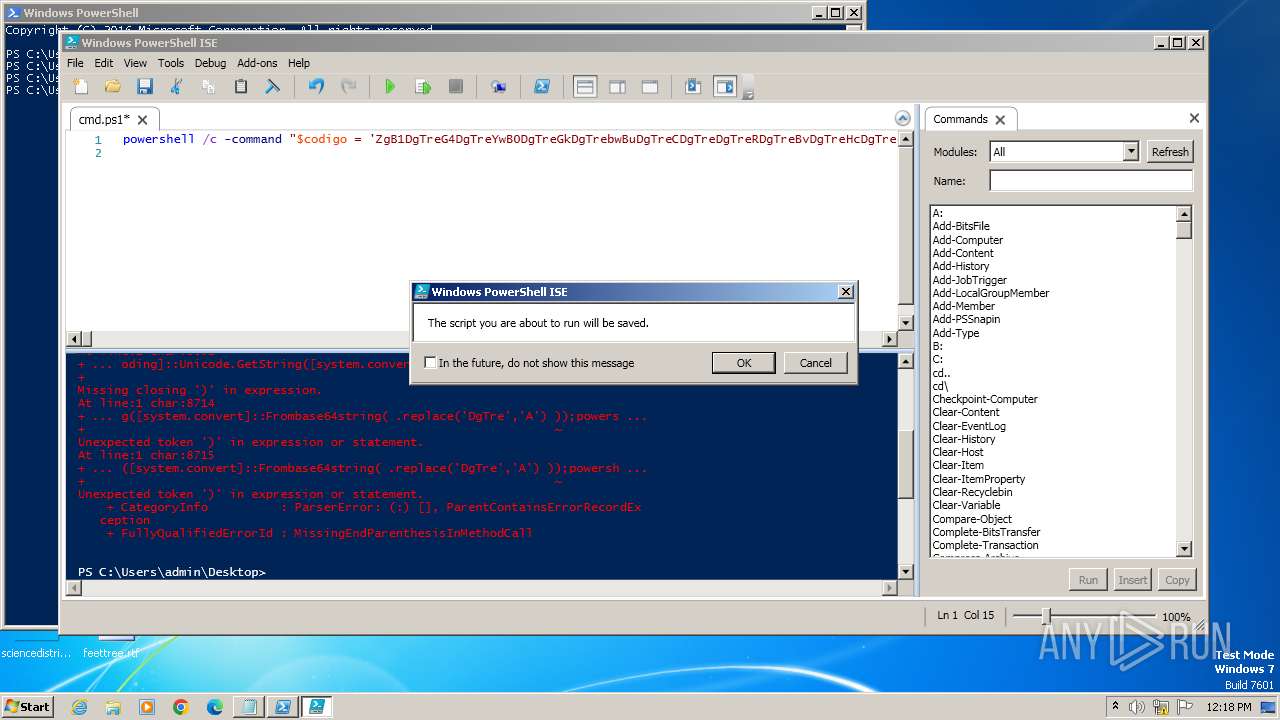Click the zoom slider handle in the status bar

pyautogui.click(x=1046, y=616)
